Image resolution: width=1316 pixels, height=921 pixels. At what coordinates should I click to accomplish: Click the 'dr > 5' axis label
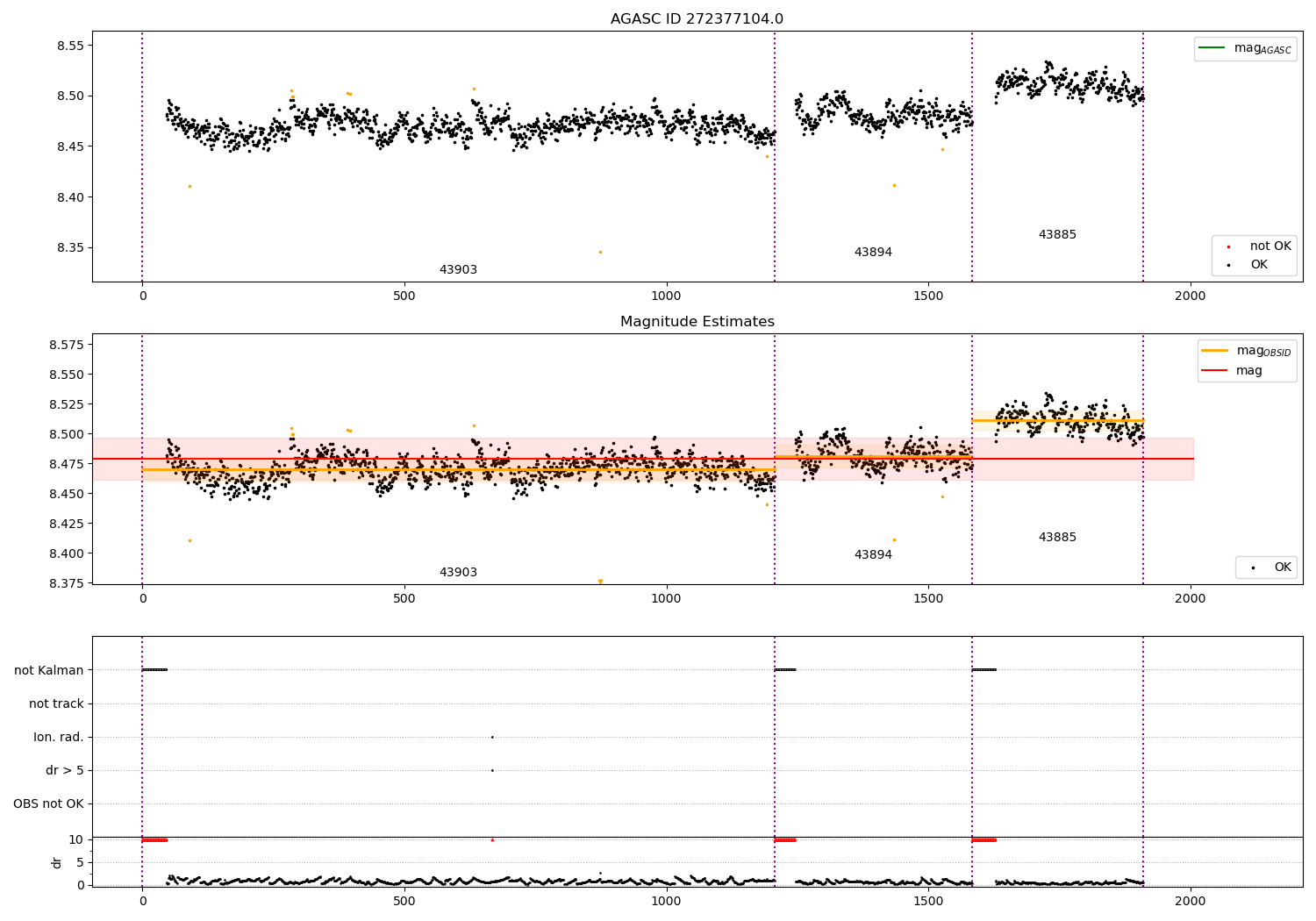(x=65, y=771)
